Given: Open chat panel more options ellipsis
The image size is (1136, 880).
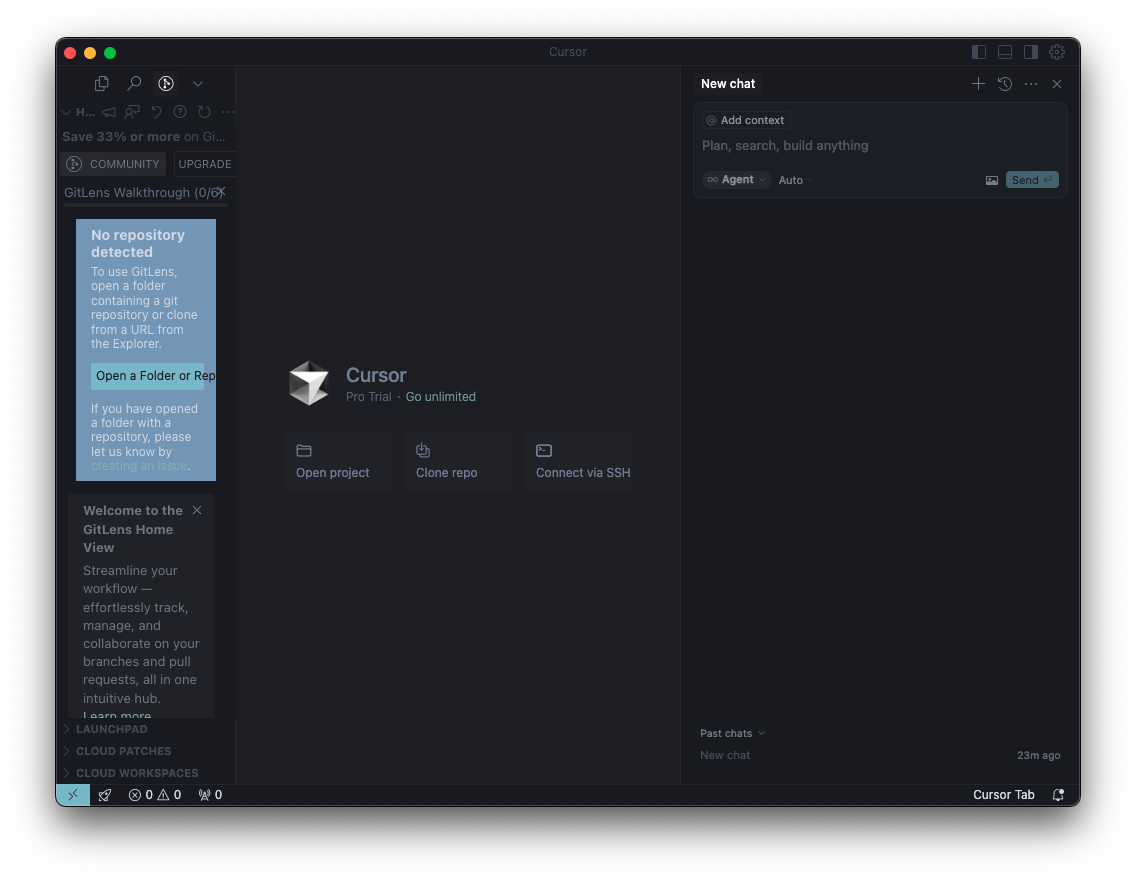Looking at the screenshot, I should pyautogui.click(x=1031, y=84).
